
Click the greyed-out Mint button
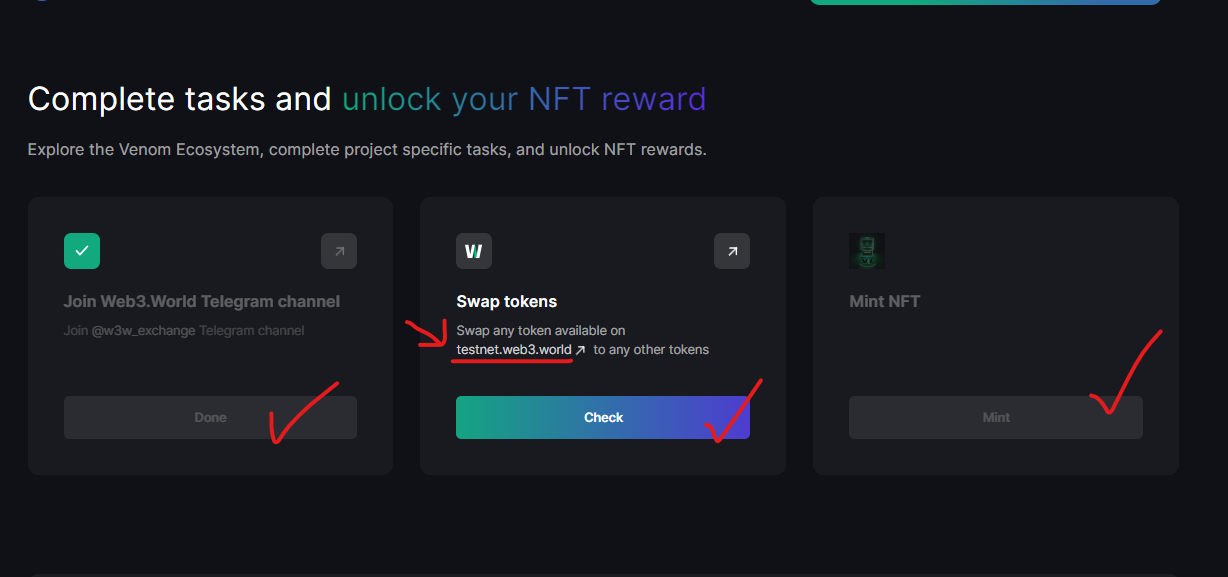(996, 417)
